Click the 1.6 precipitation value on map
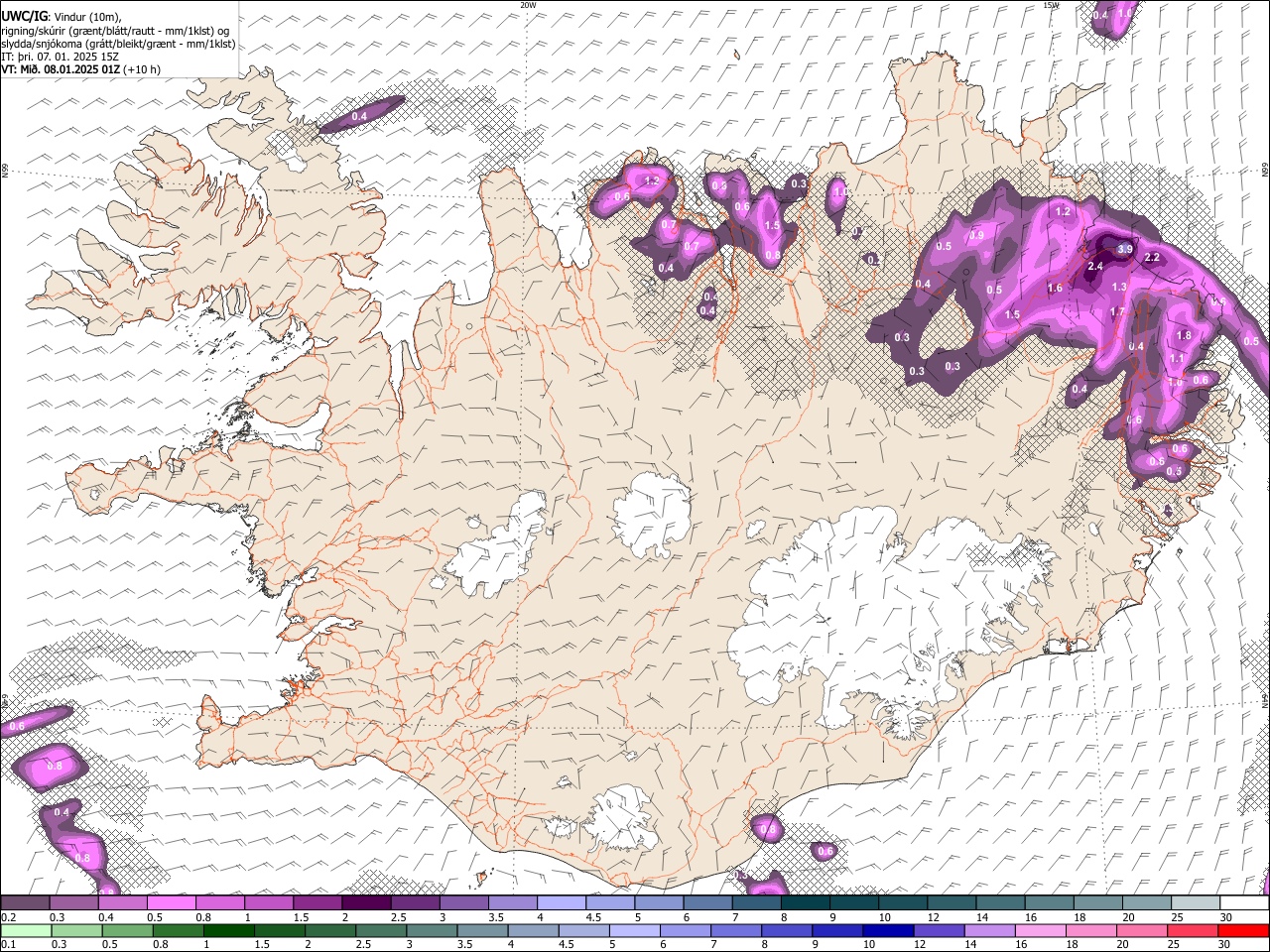The image size is (1270, 952). (x=1055, y=289)
